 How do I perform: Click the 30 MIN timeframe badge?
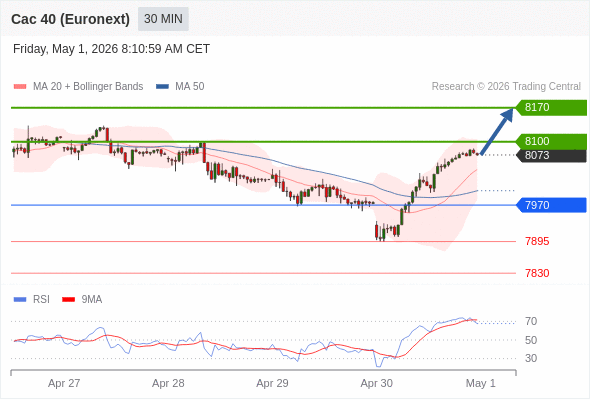(x=163, y=19)
